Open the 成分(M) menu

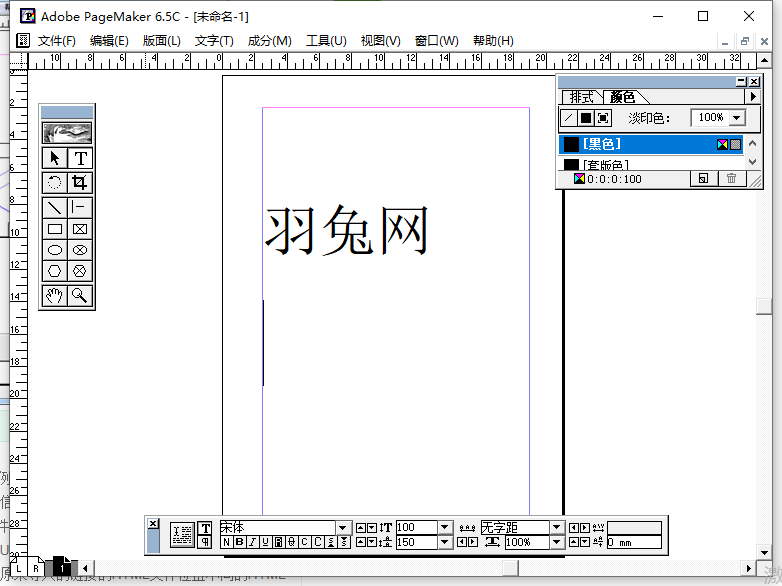269,41
